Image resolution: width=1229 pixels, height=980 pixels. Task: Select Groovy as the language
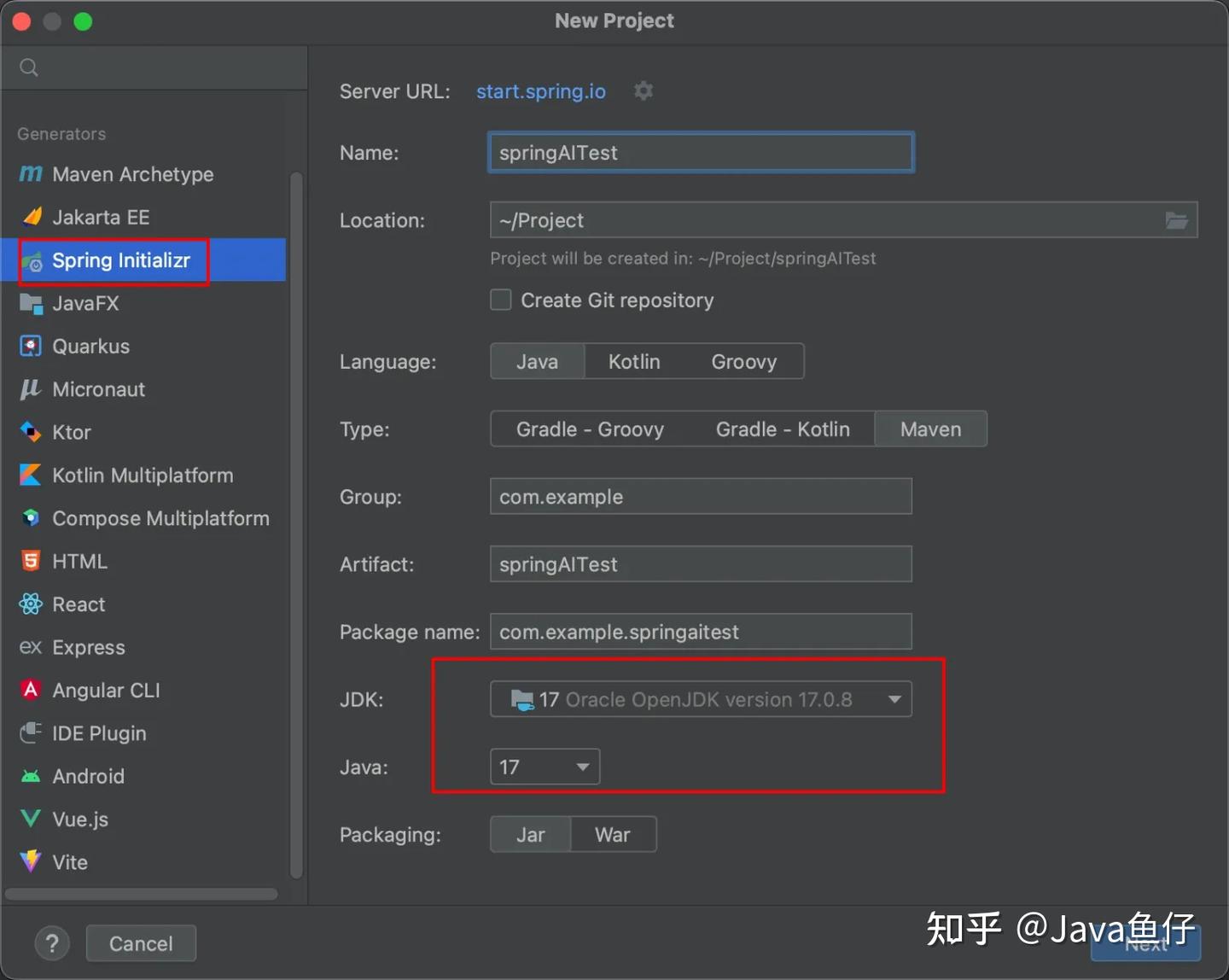(x=744, y=361)
